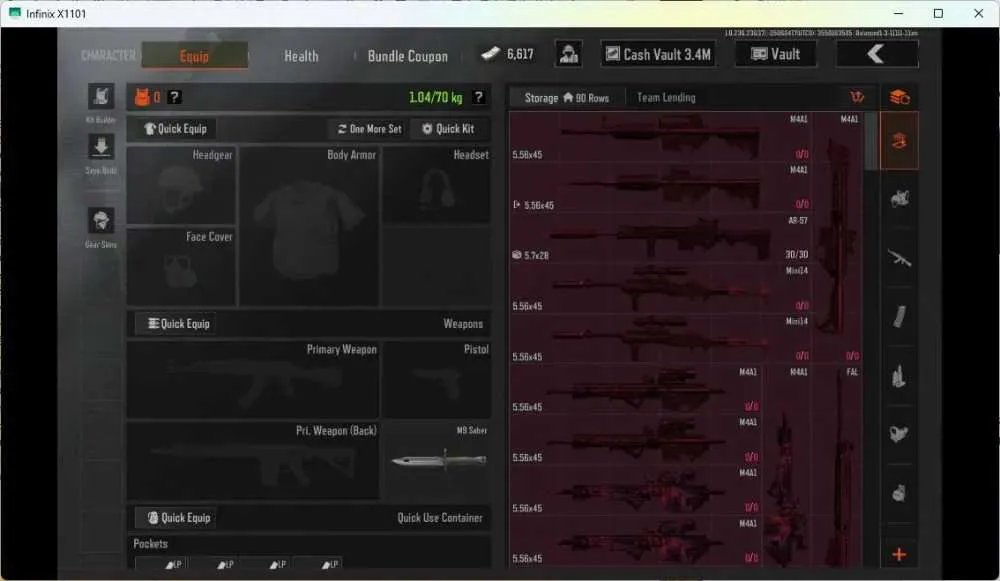Open the Cash Vault 3.4M button
This screenshot has width=1000, height=581.
tap(658, 54)
